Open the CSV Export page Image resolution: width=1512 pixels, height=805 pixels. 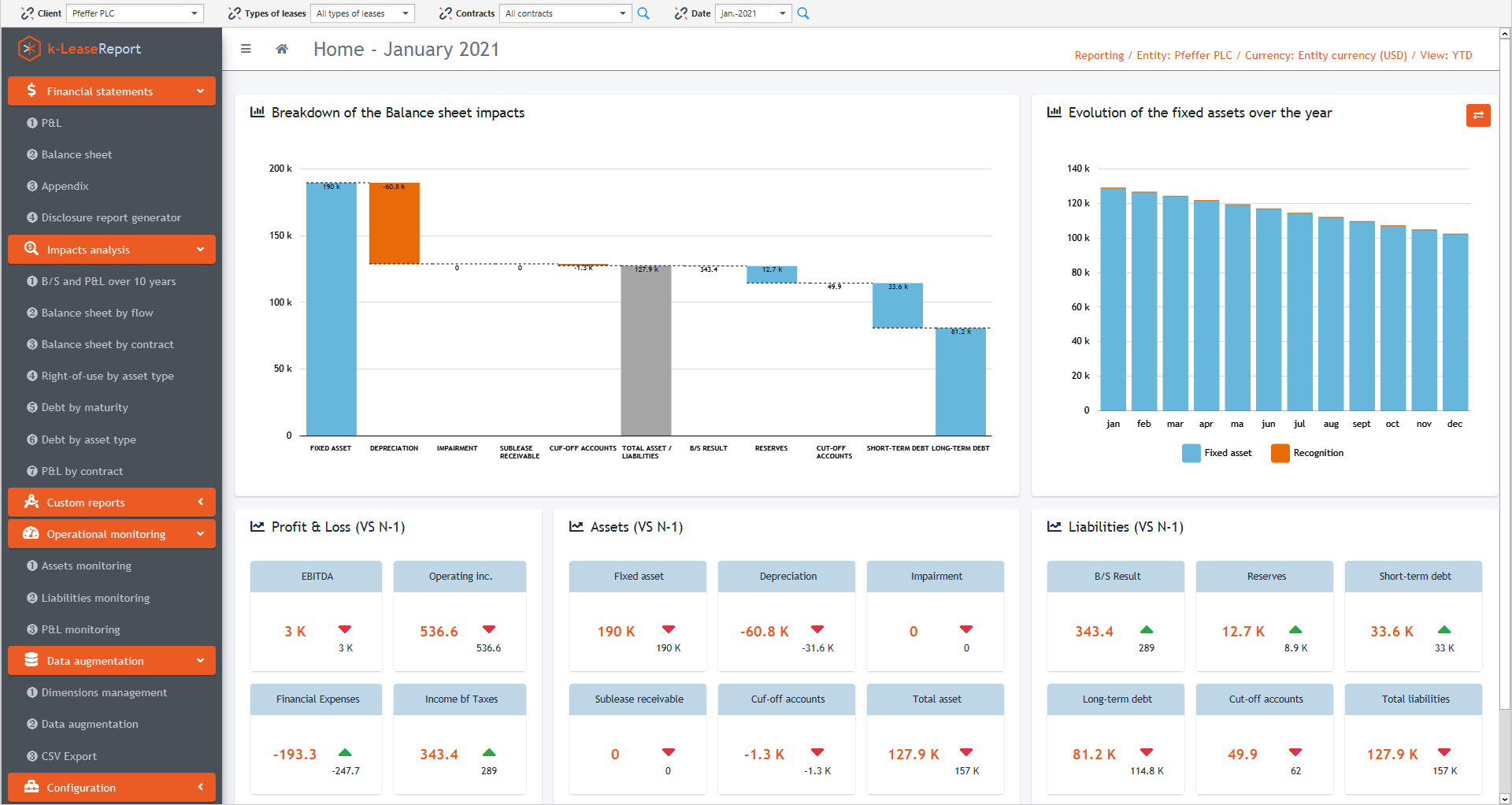(x=71, y=755)
